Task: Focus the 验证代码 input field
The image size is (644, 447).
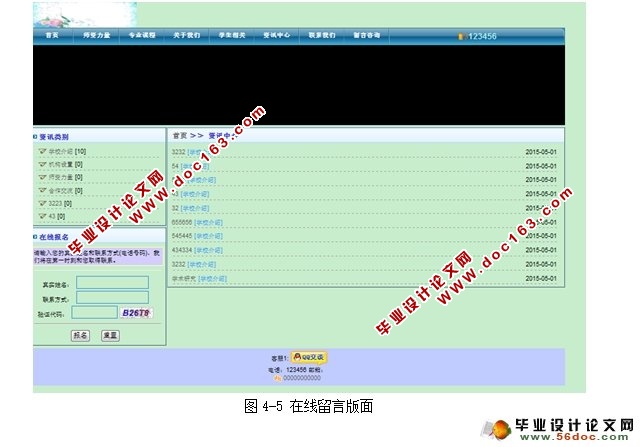Action: pyautogui.click(x=94, y=313)
